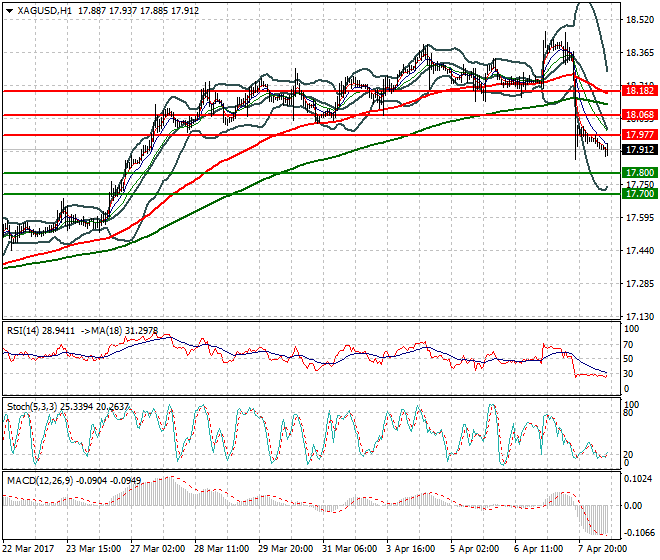Viewport: 660px width, 560px height.
Task: Select the 27 Mar 02:00 time label
Action: tap(158, 549)
